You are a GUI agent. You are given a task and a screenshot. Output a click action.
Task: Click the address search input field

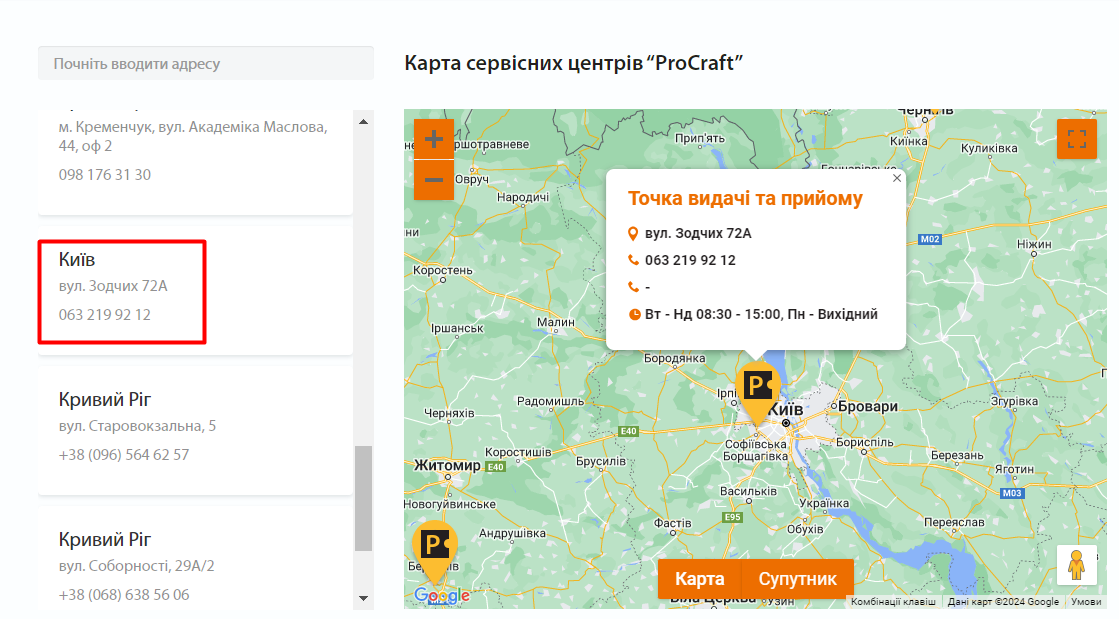(x=206, y=64)
